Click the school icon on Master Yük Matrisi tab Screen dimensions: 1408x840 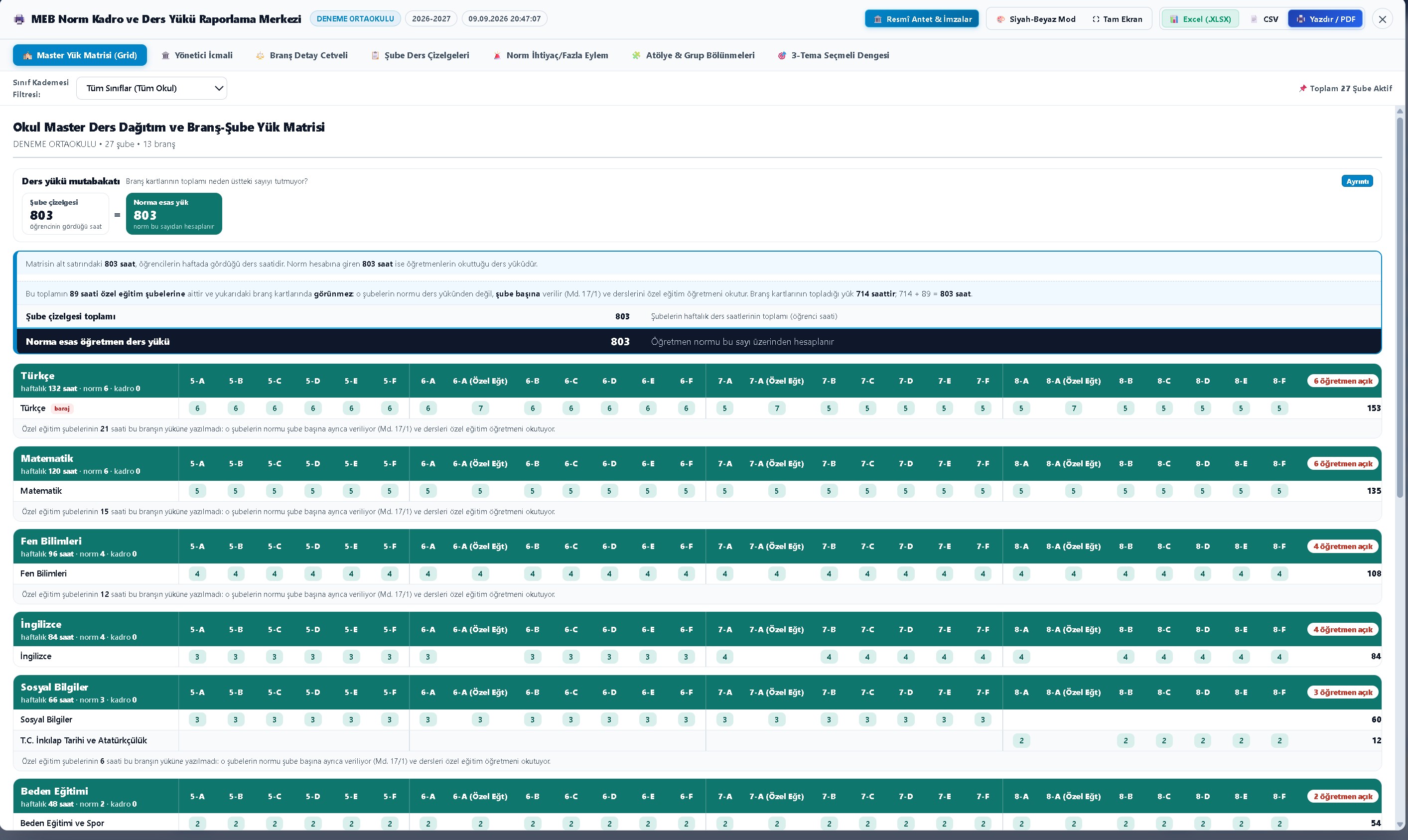coord(27,55)
